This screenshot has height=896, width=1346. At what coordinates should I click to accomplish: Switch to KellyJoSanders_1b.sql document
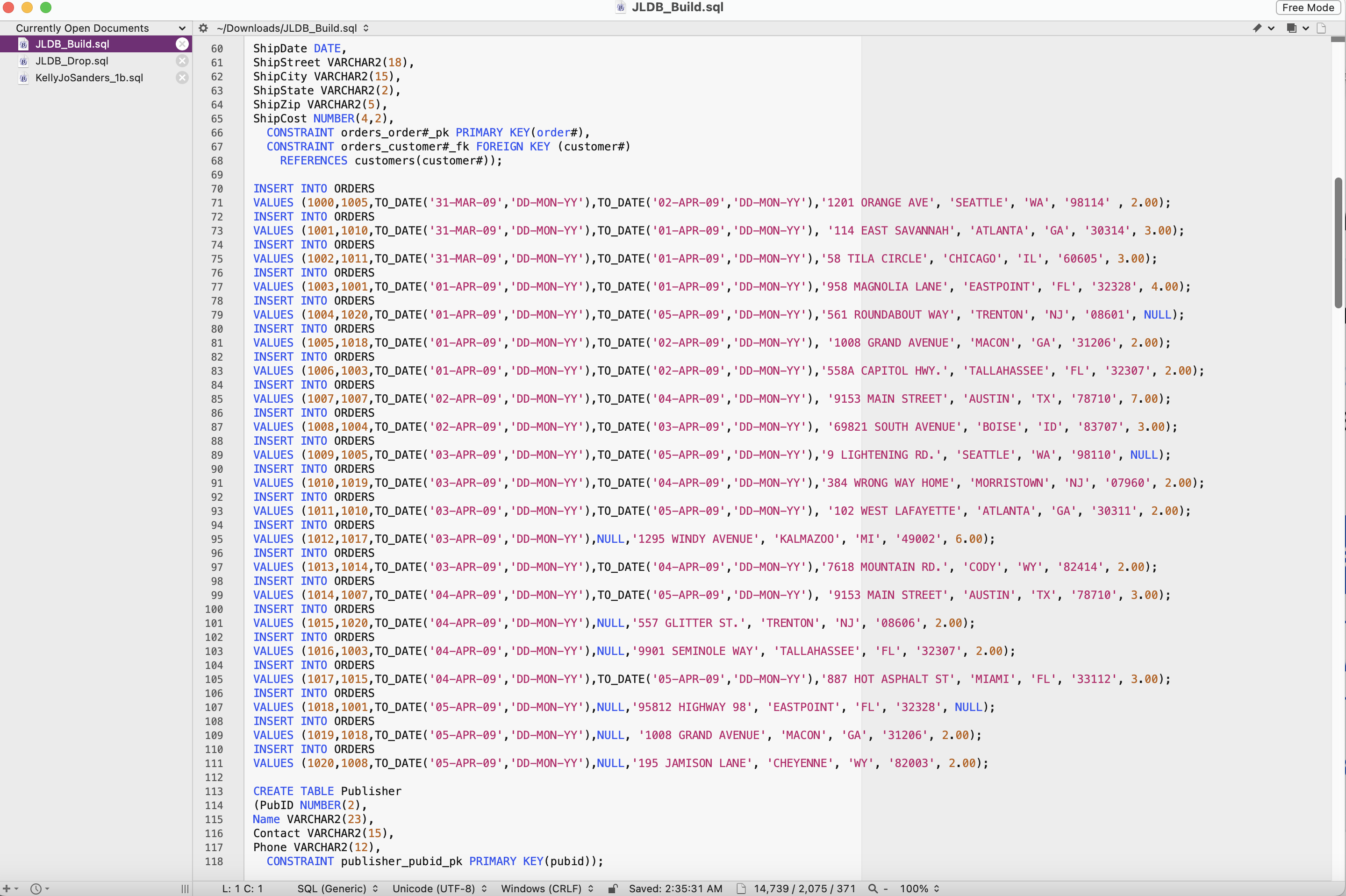point(89,78)
